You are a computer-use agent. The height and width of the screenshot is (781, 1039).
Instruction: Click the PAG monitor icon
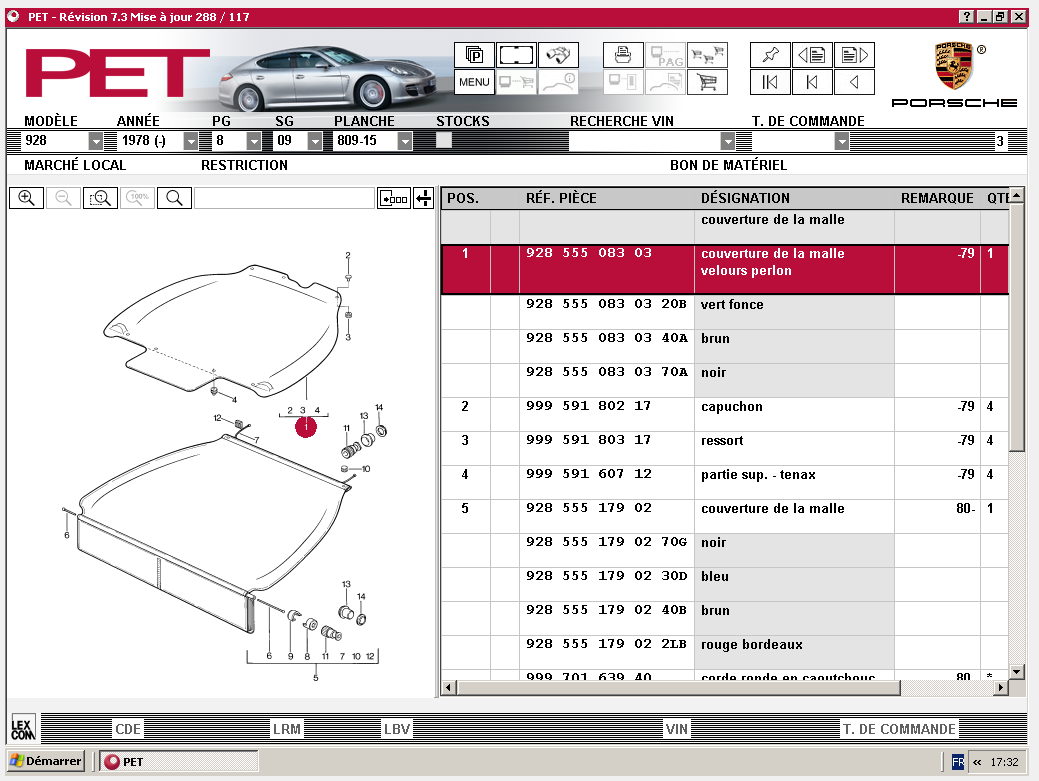coord(665,55)
